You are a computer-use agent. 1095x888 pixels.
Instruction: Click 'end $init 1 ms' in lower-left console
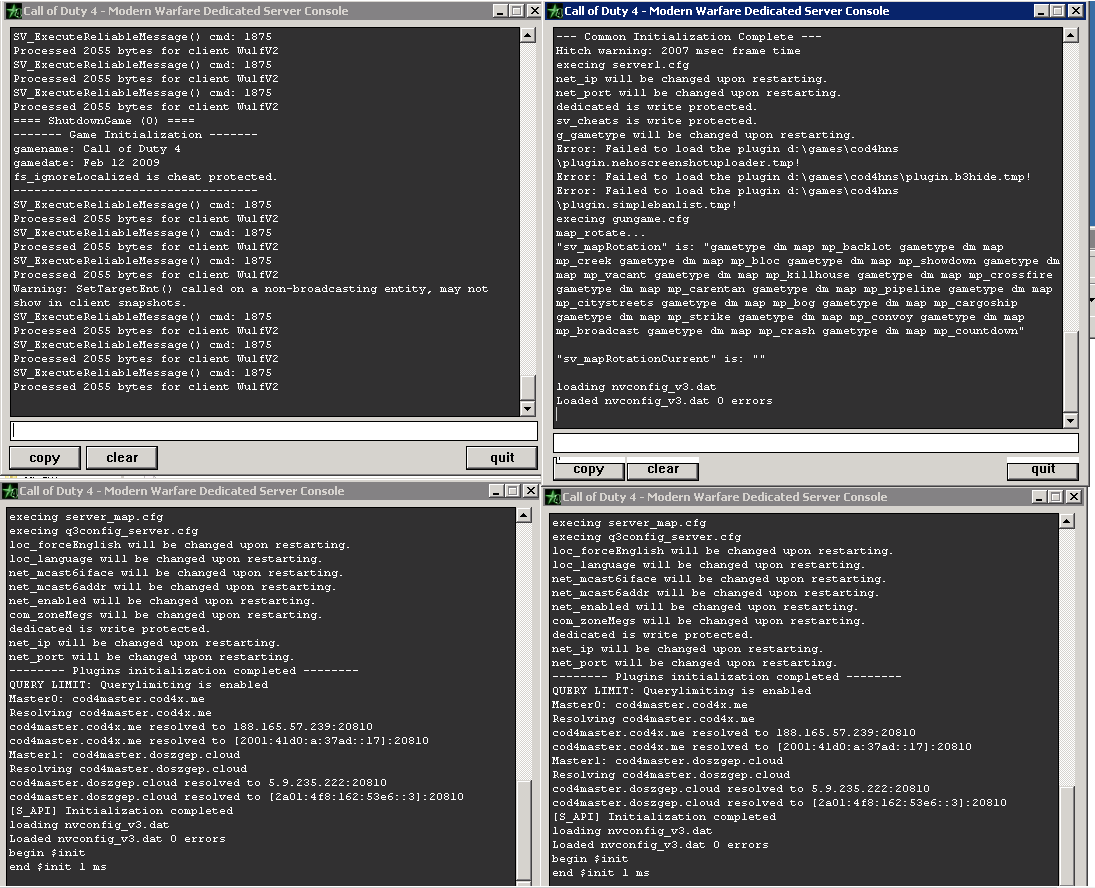point(57,866)
